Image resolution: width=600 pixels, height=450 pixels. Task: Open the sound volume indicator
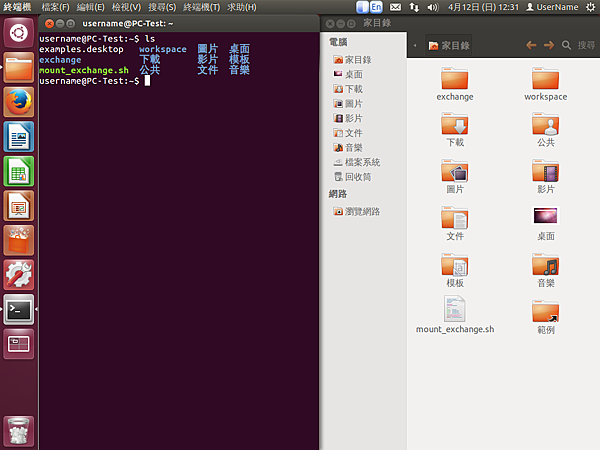point(432,7)
